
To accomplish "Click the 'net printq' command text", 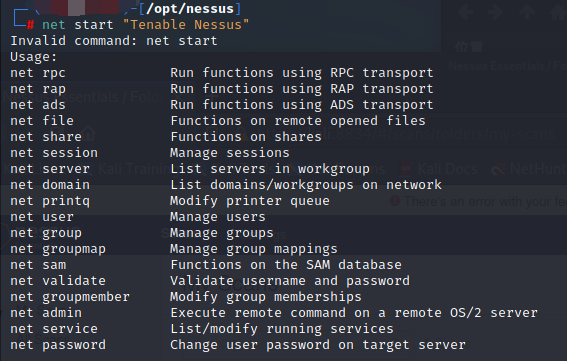I will point(50,201).
